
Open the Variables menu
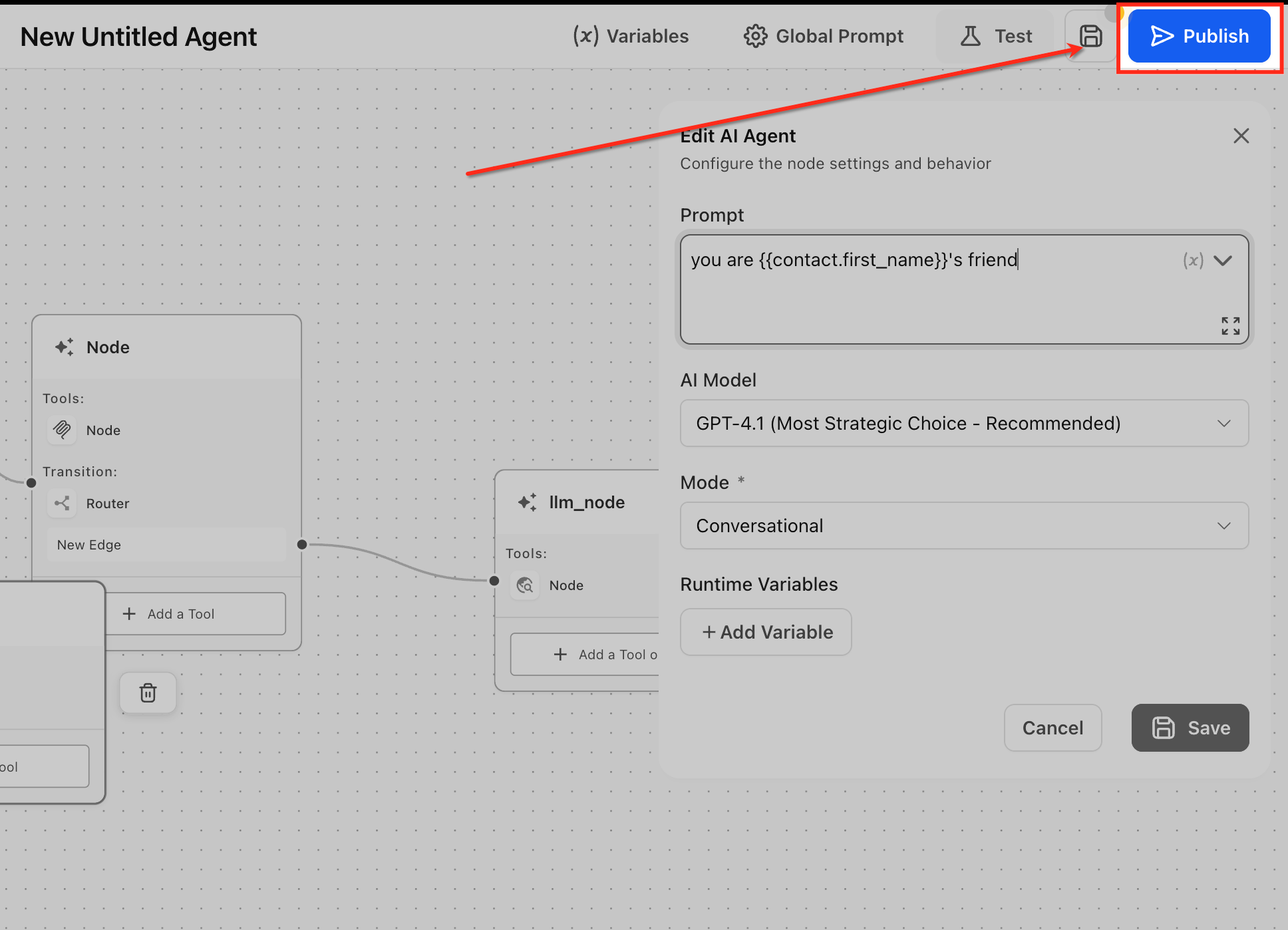click(631, 36)
